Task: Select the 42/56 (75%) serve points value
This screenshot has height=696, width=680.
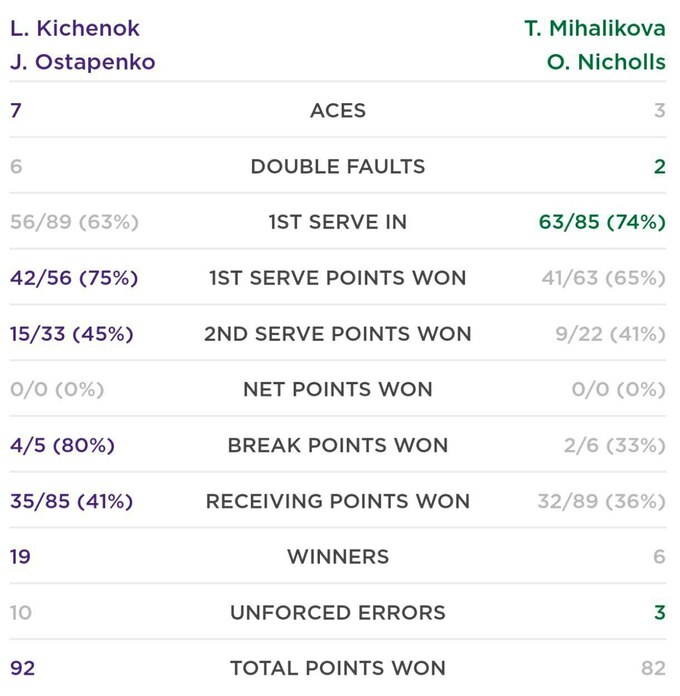Action: 72,278
